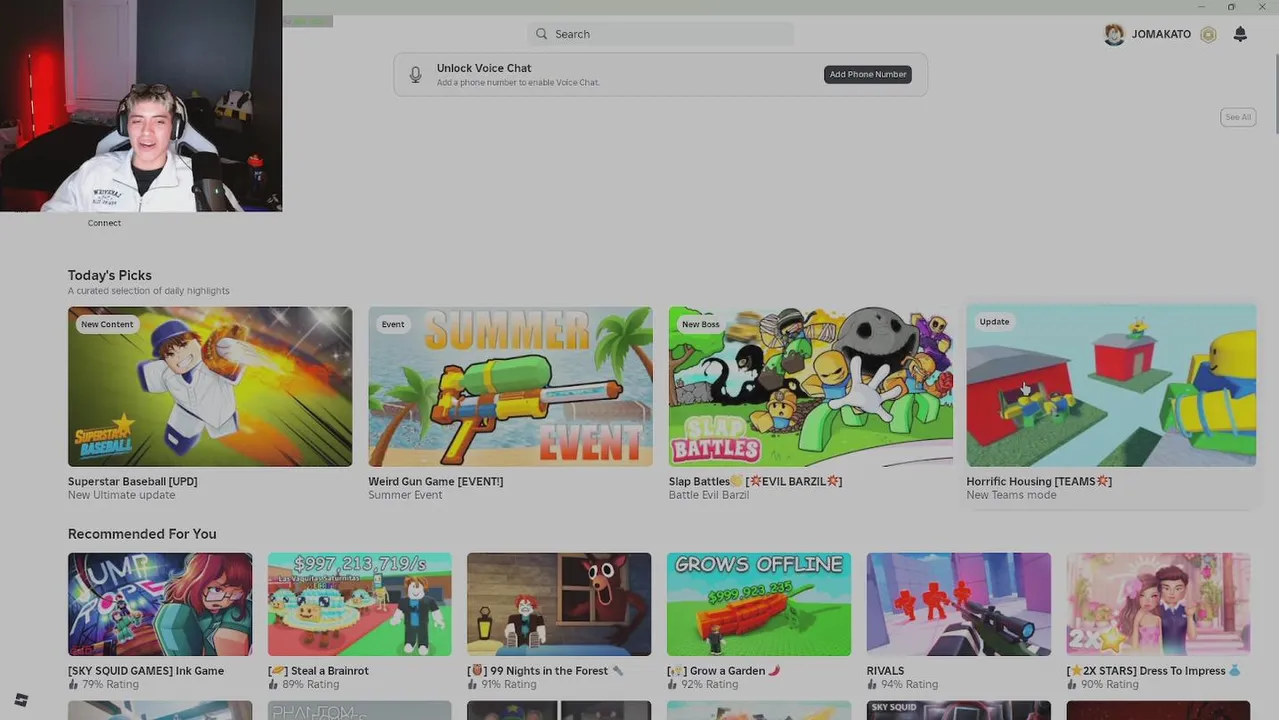The width and height of the screenshot is (1279, 720).
Task: Click the Recommended For You heading
Action: tap(142, 534)
